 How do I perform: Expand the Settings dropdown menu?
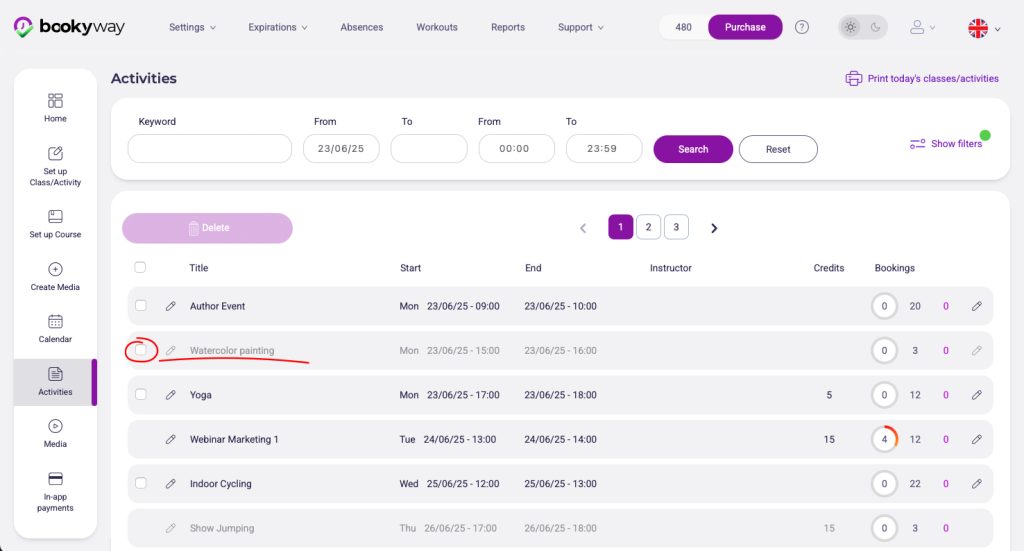pyautogui.click(x=192, y=27)
